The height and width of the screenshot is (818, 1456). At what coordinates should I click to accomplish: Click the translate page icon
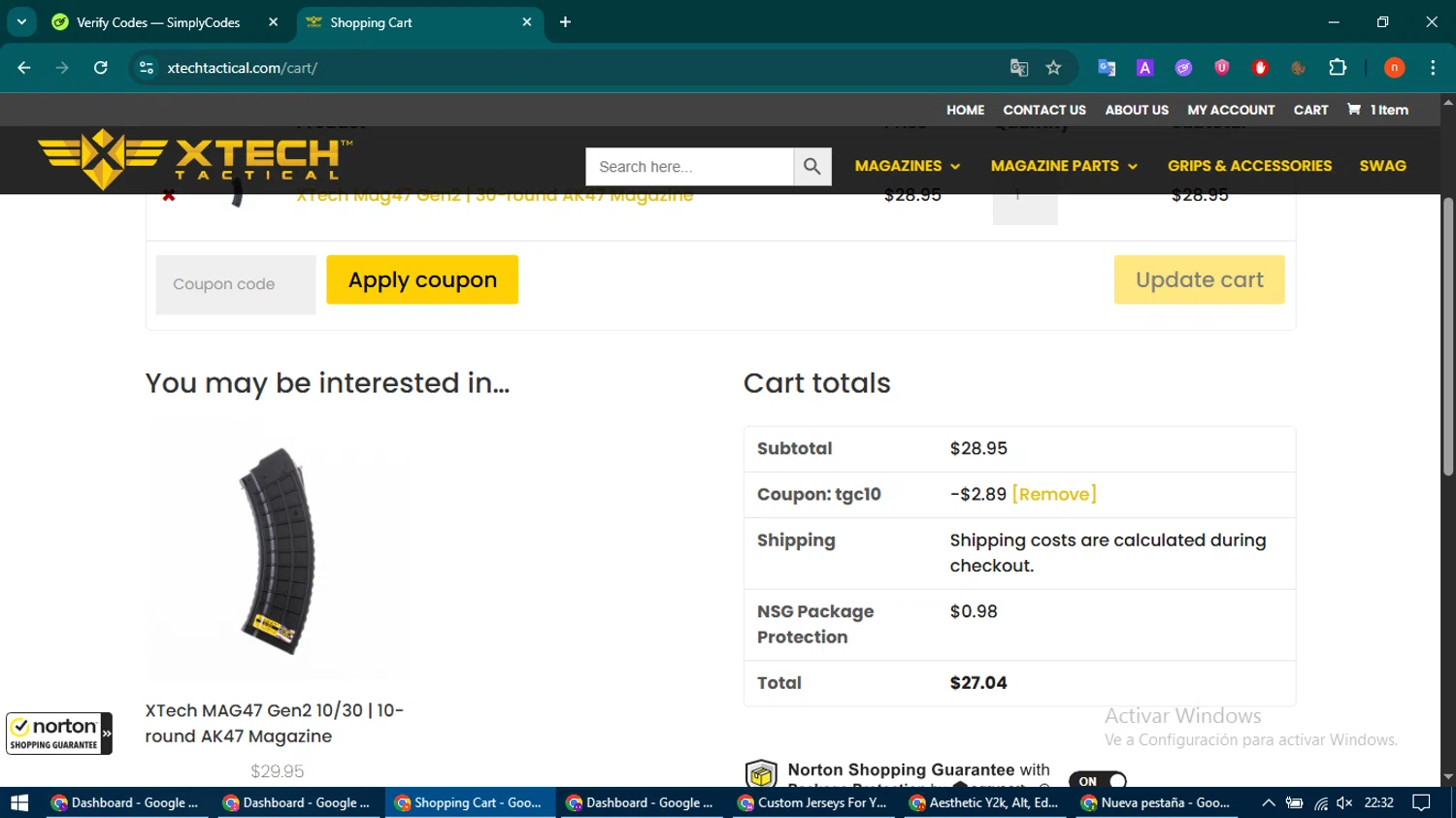point(1018,68)
